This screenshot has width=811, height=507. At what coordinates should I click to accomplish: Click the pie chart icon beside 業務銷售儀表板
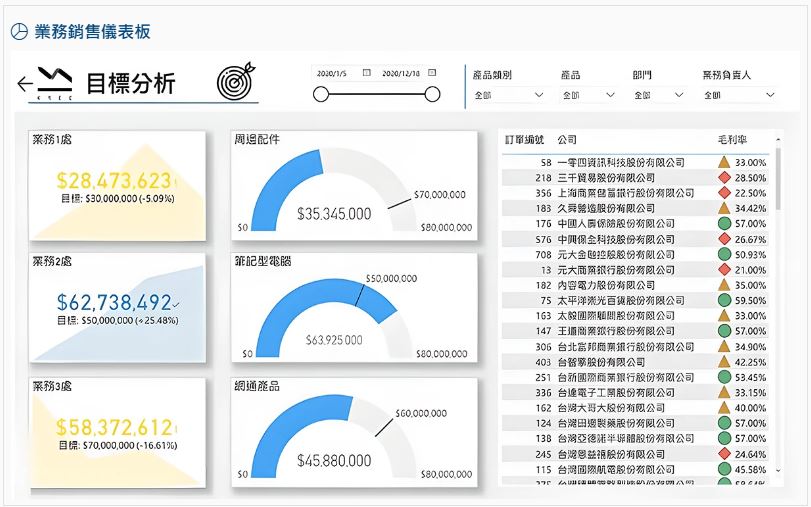pyautogui.click(x=19, y=32)
